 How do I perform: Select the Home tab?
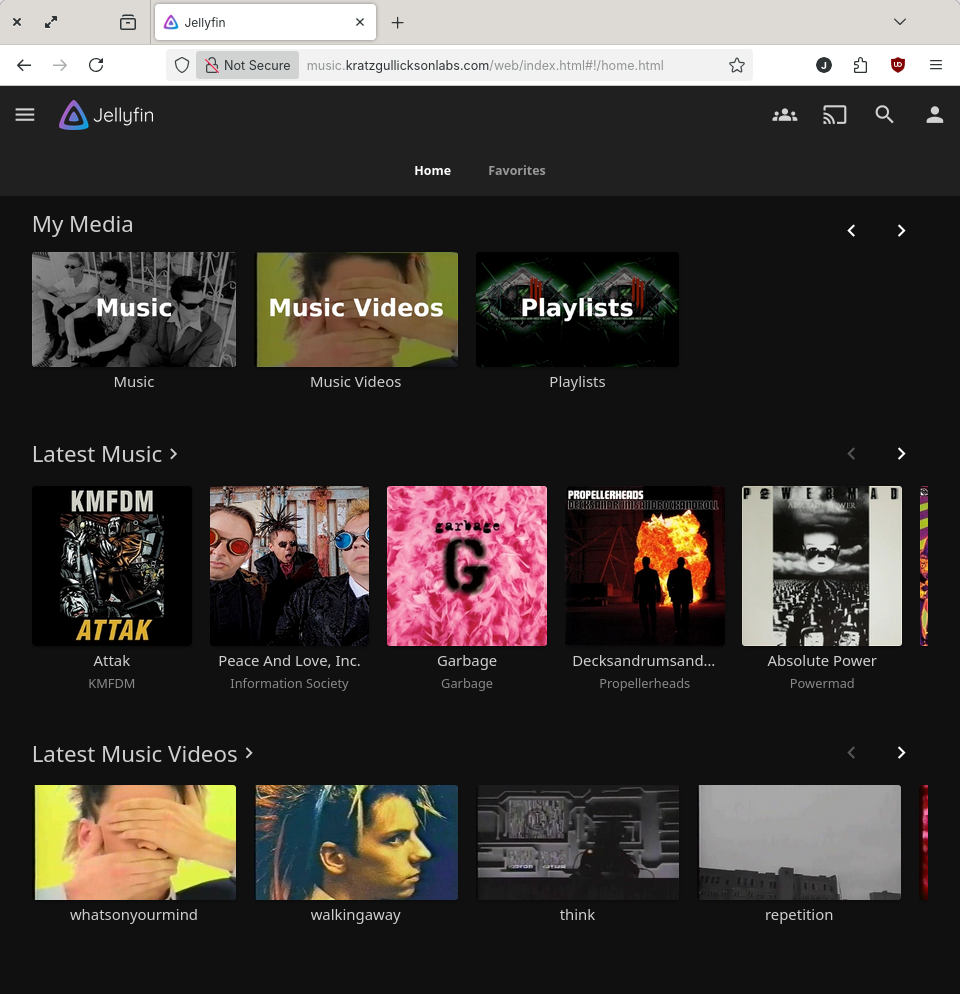432,171
